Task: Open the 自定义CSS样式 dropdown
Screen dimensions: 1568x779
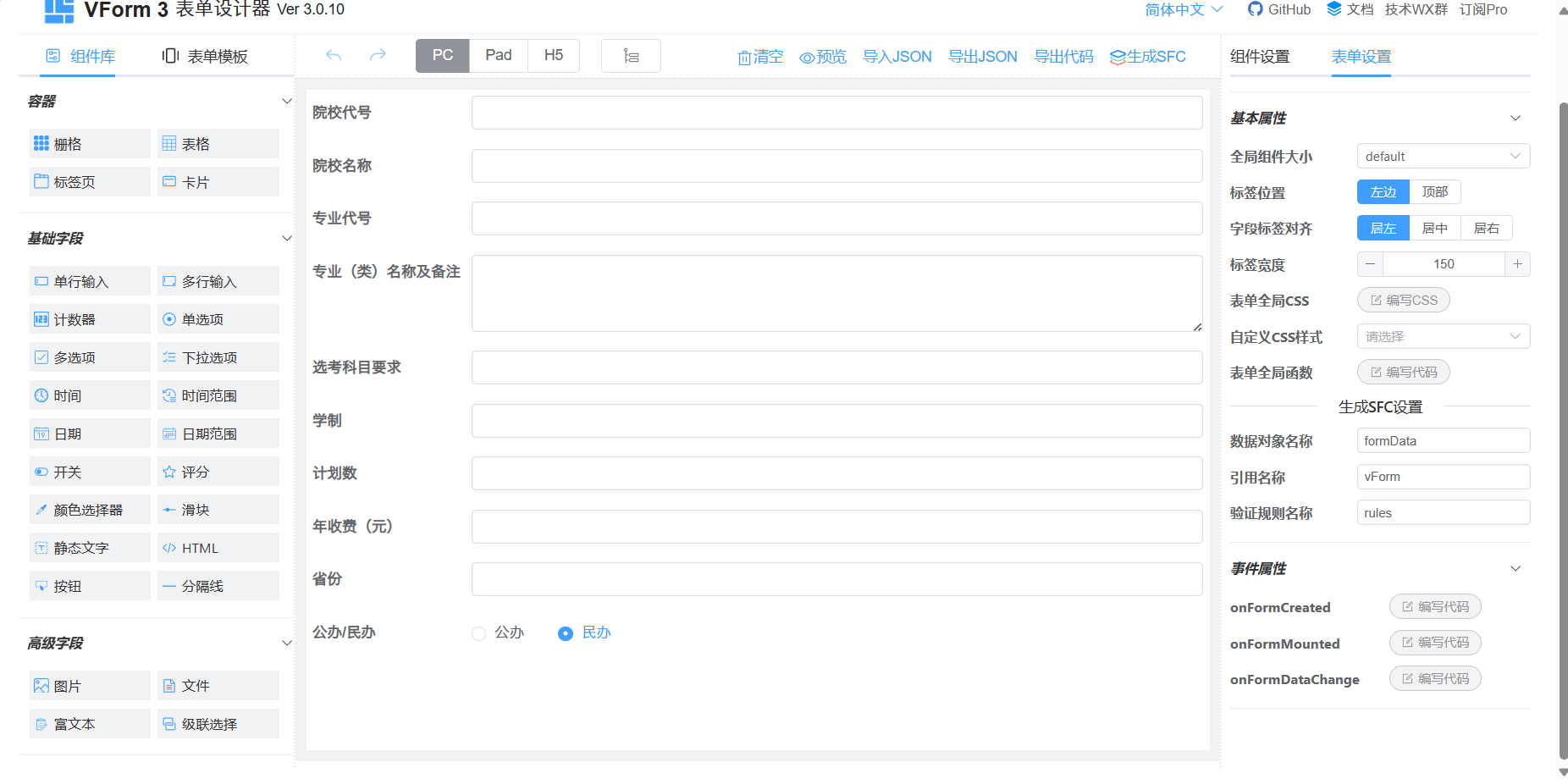Action: pos(1443,337)
